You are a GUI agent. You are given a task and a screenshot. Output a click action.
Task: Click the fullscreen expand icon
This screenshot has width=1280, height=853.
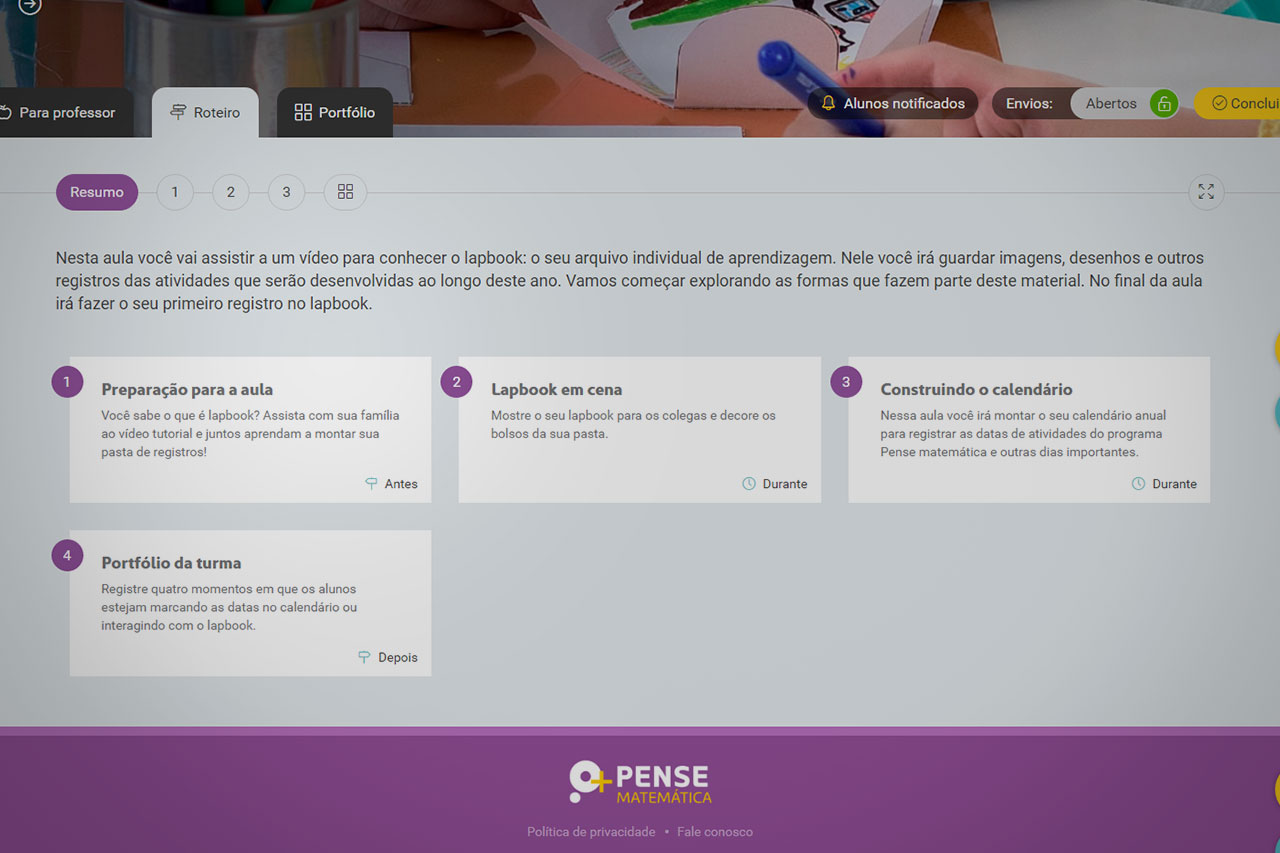coord(1206,192)
